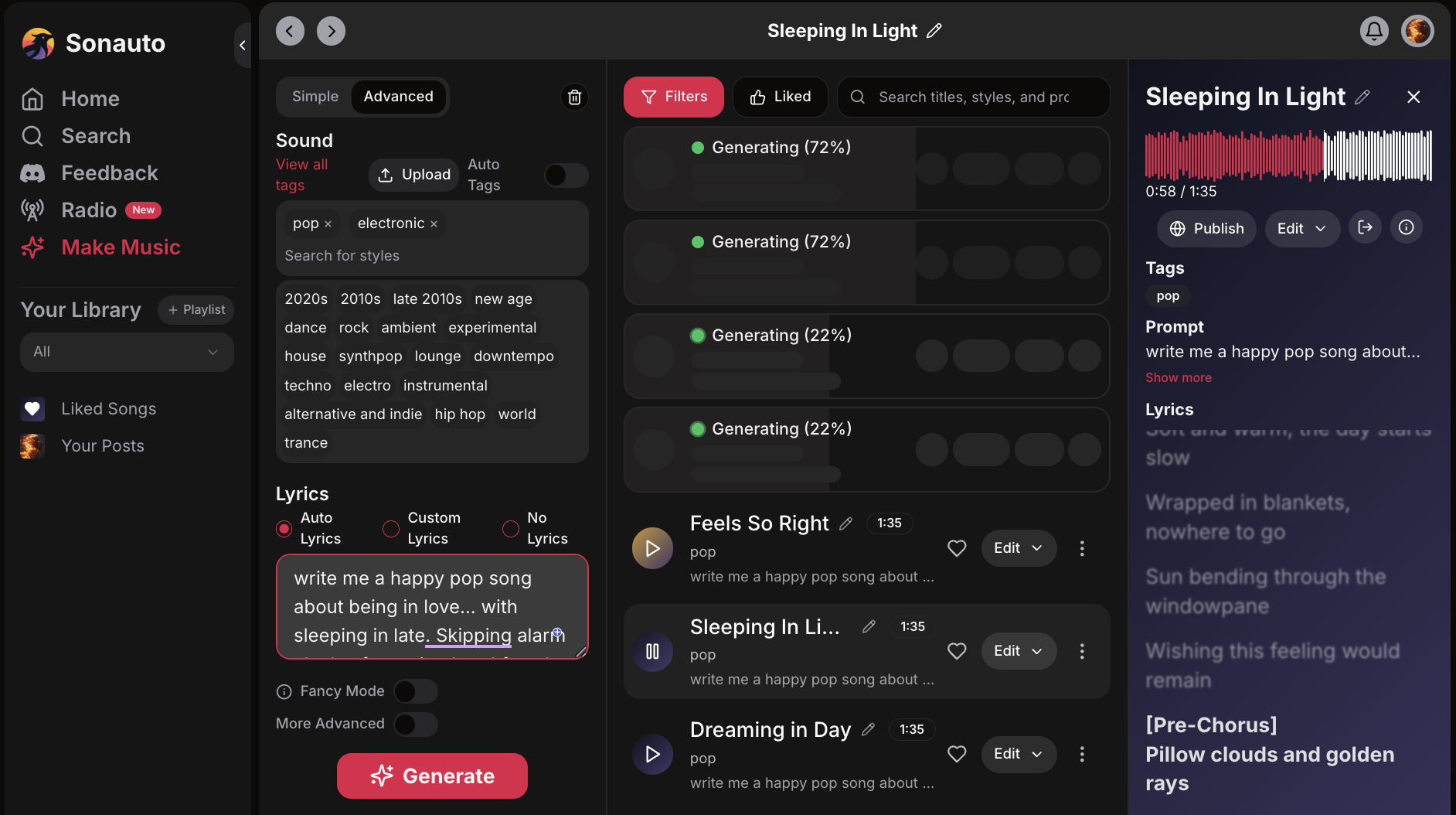Enable More Advanced switch
This screenshot has height=815, width=1456.
click(416, 725)
